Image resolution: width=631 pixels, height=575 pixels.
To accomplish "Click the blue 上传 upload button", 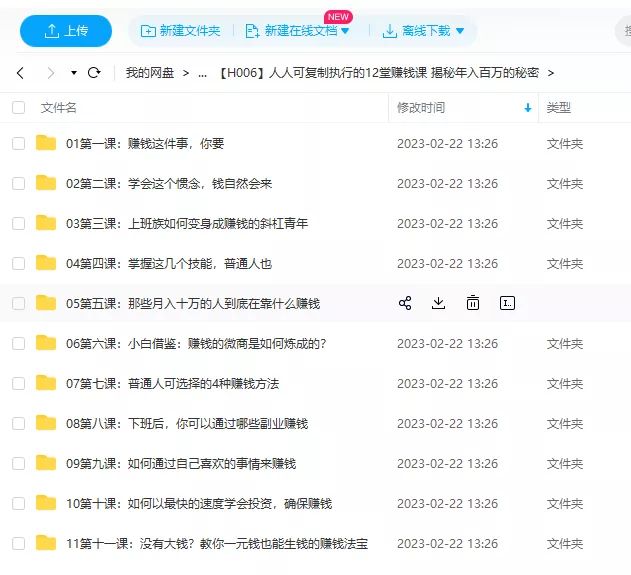I will 65,31.
